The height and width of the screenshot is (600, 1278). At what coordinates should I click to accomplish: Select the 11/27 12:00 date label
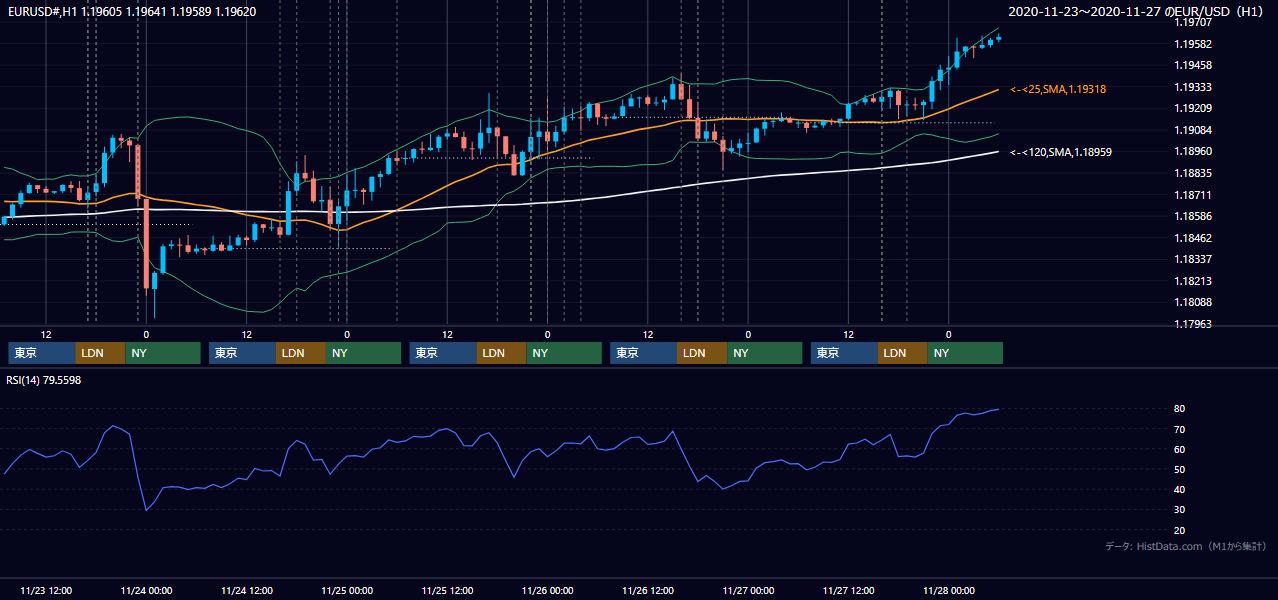point(848,590)
